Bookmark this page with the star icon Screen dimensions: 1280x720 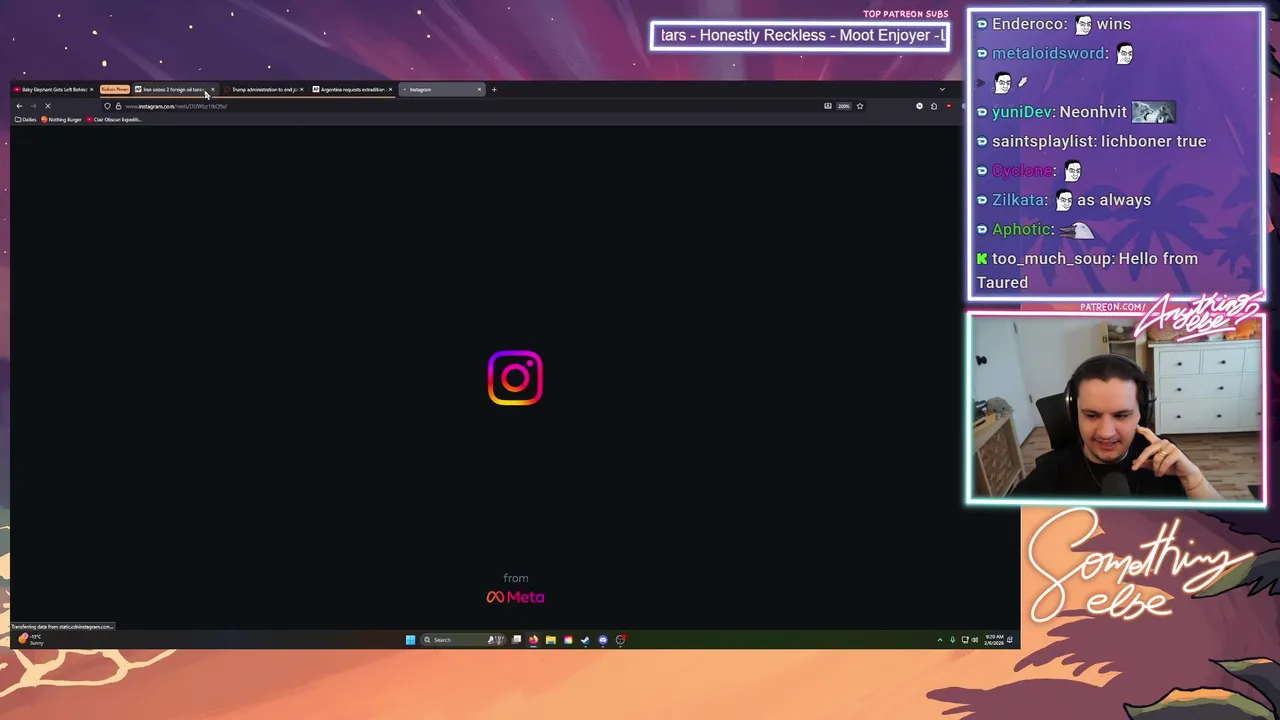pos(860,106)
